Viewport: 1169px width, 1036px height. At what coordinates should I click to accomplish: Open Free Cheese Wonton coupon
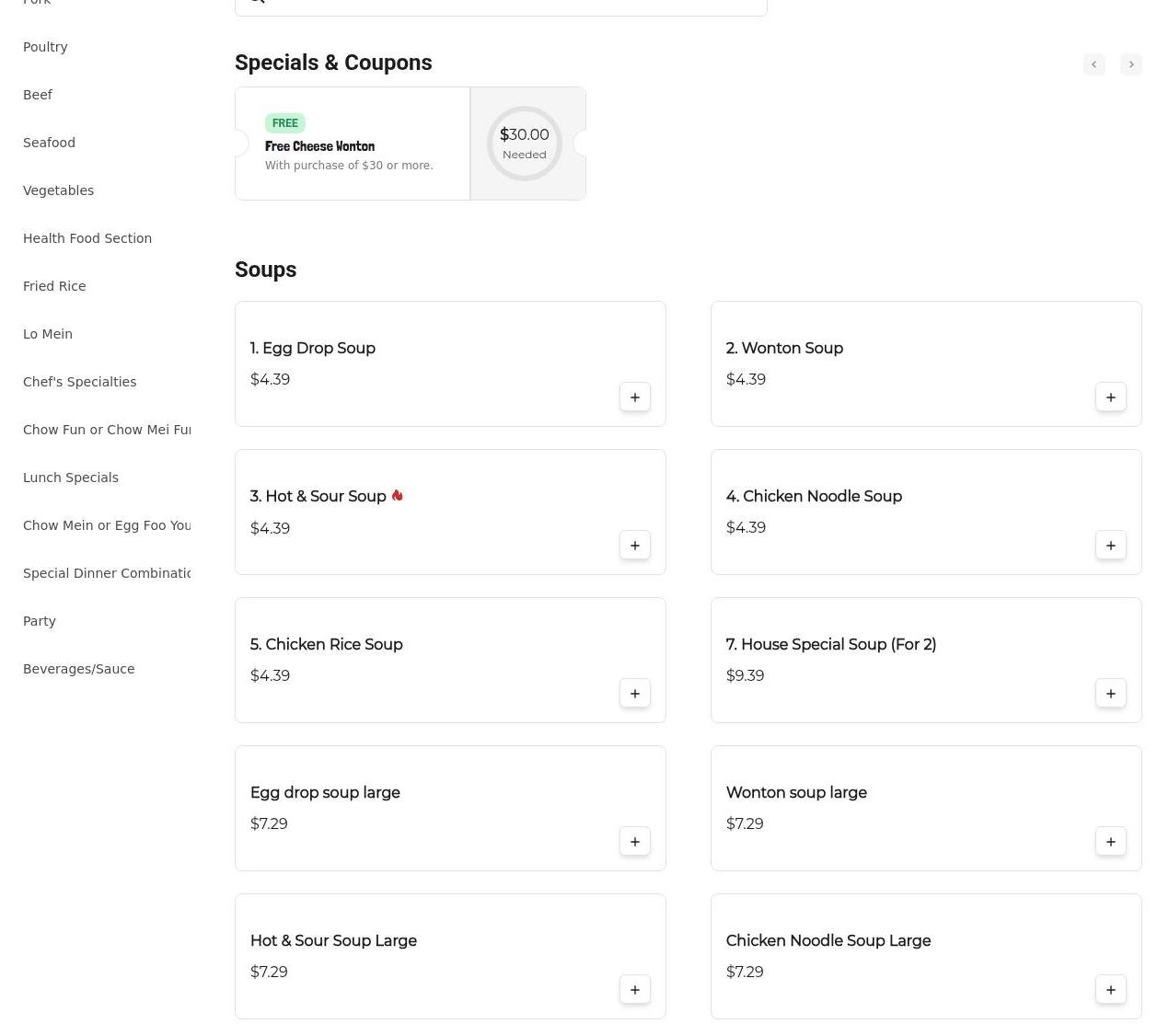[353, 144]
